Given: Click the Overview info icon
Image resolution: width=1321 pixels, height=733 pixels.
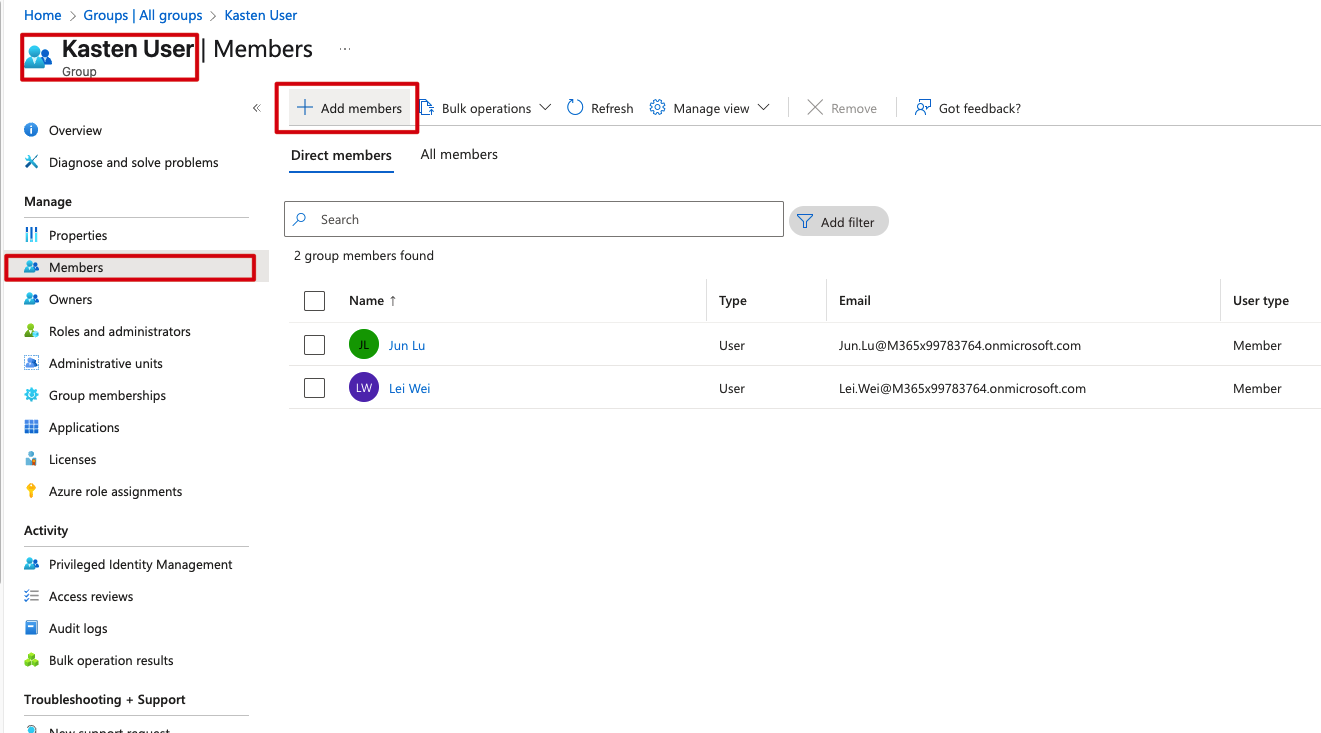Looking at the screenshot, I should [31, 130].
